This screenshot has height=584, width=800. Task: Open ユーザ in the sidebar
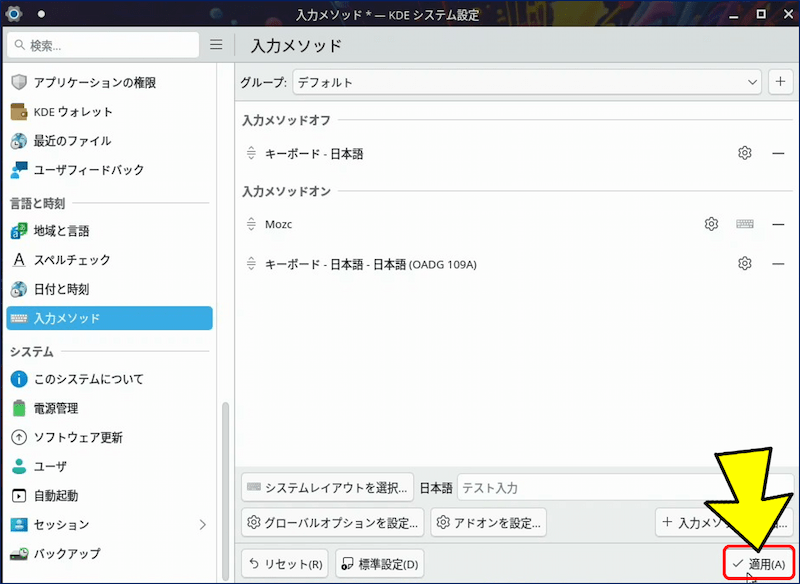click(x=109, y=466)
